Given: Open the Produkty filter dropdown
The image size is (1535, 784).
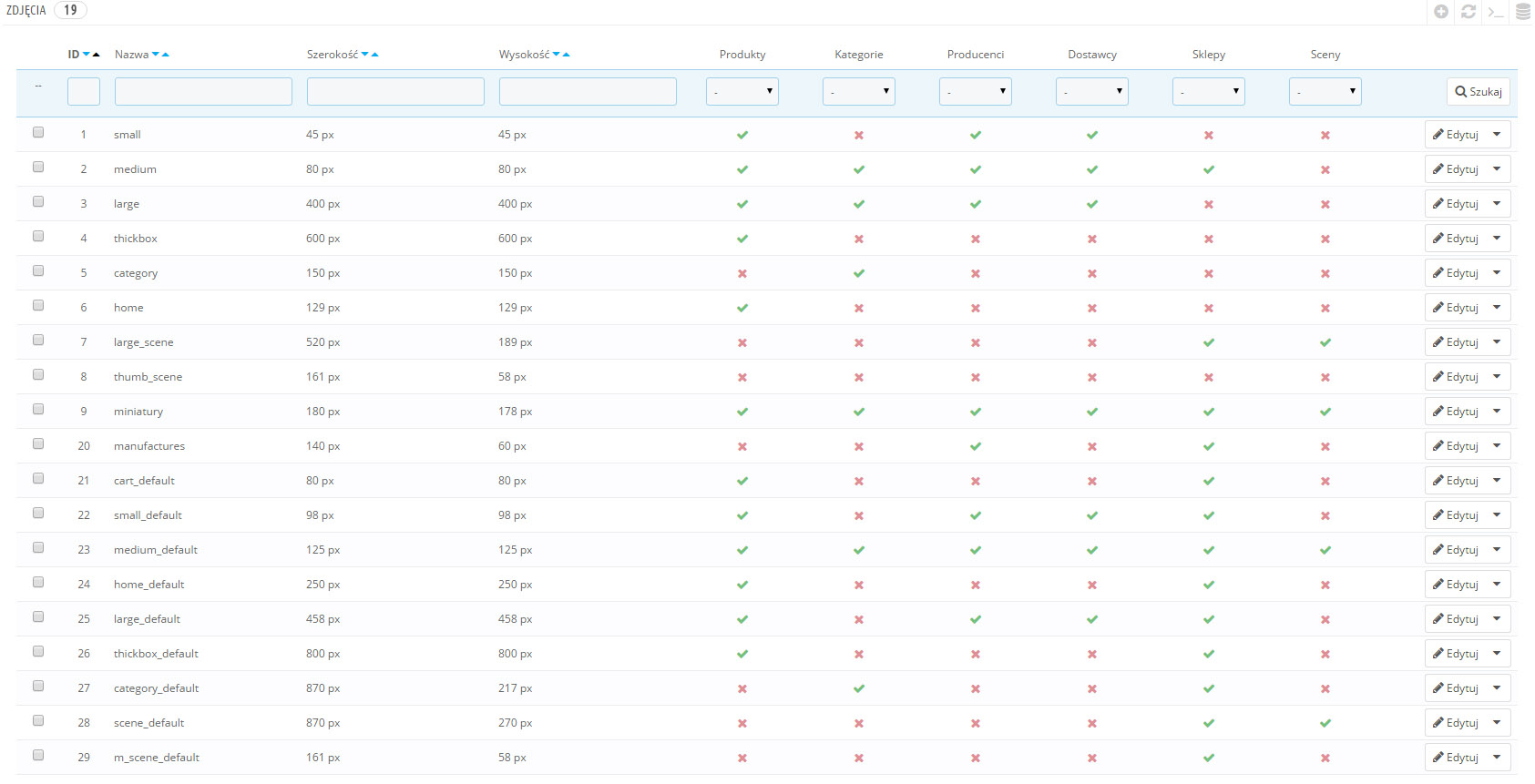Looking at the screenshot, I should 742,91.
